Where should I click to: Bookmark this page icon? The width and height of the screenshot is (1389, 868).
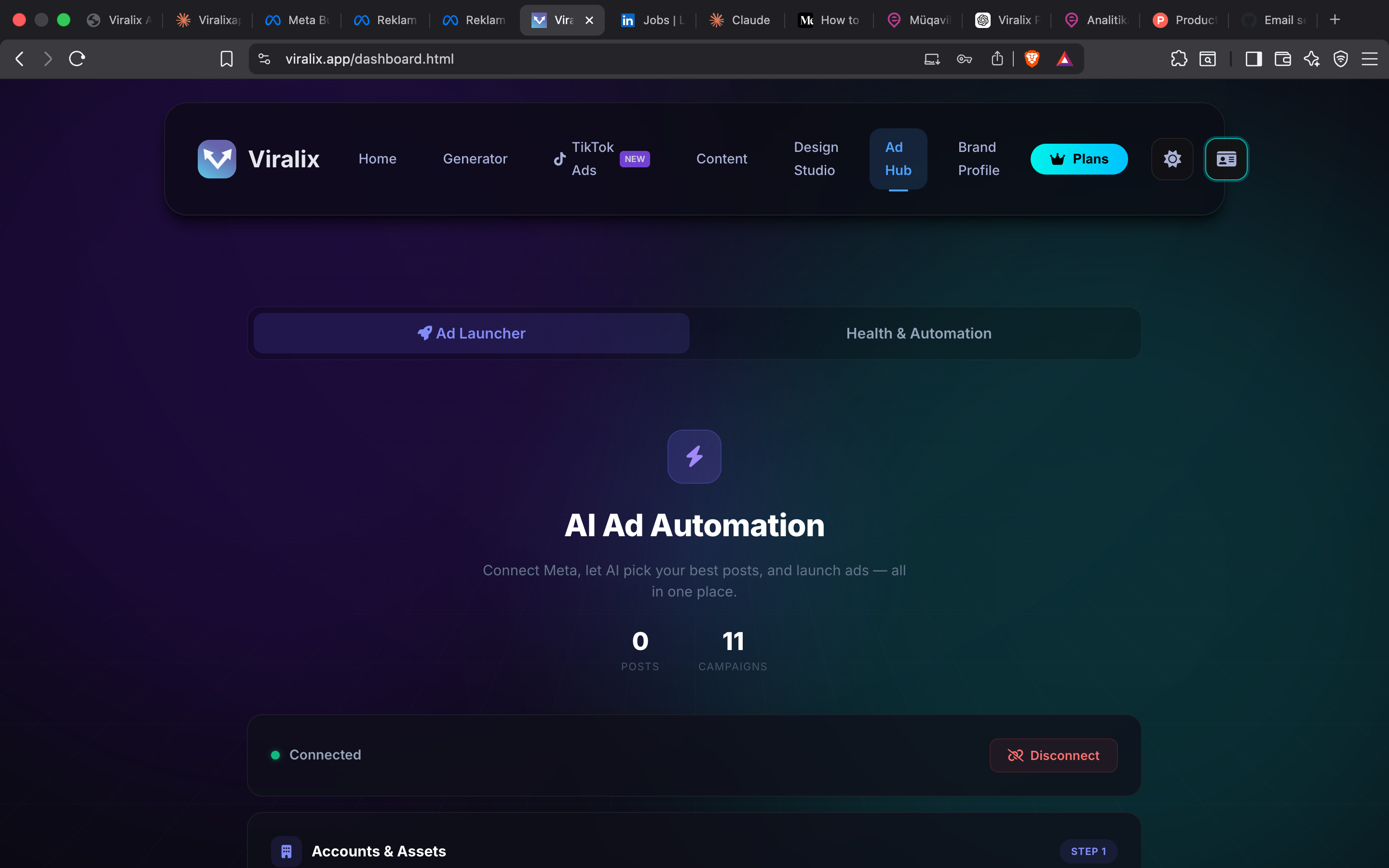pyautogui.click(x=227, y=58)
